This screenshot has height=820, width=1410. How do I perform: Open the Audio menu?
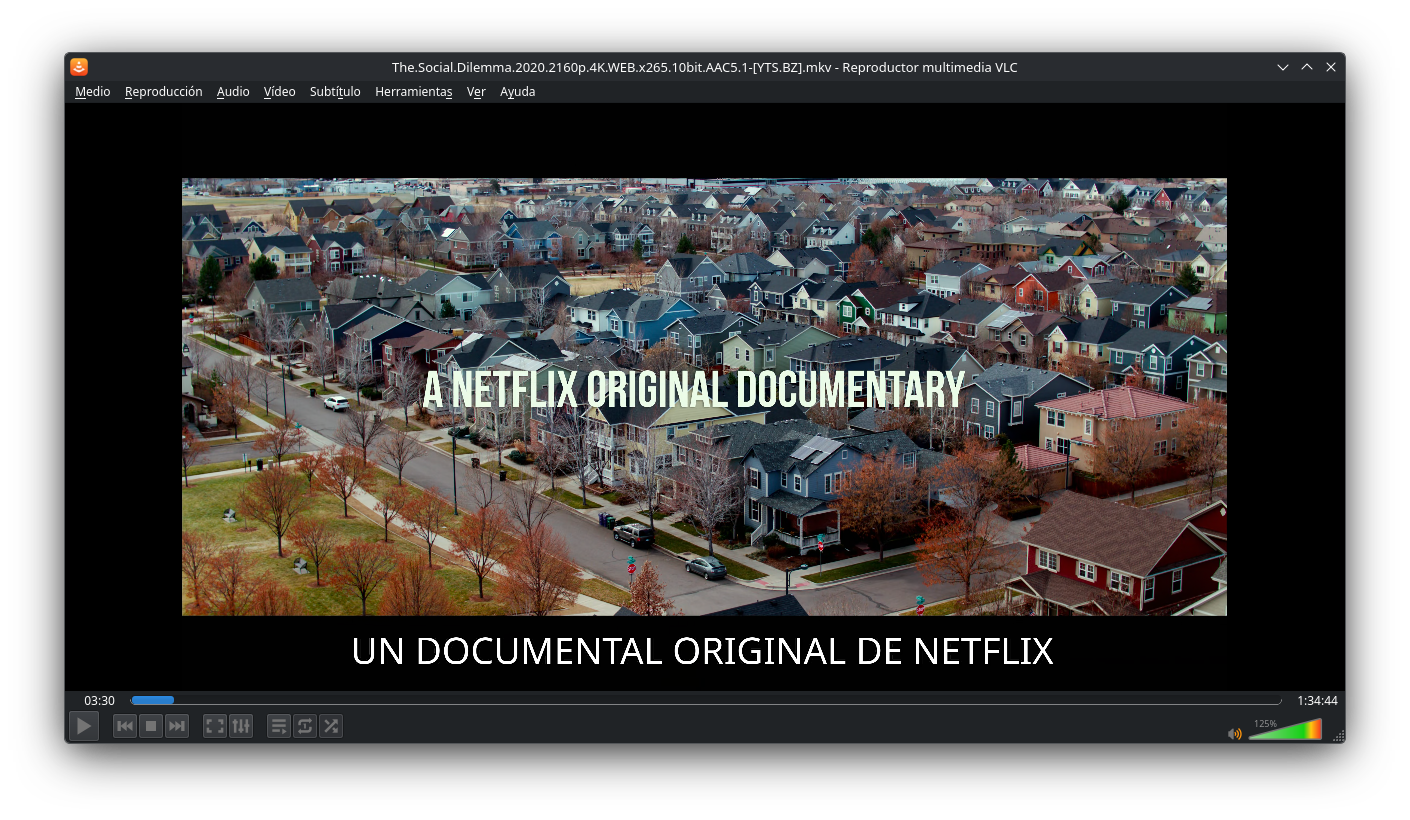pos(233,91)
